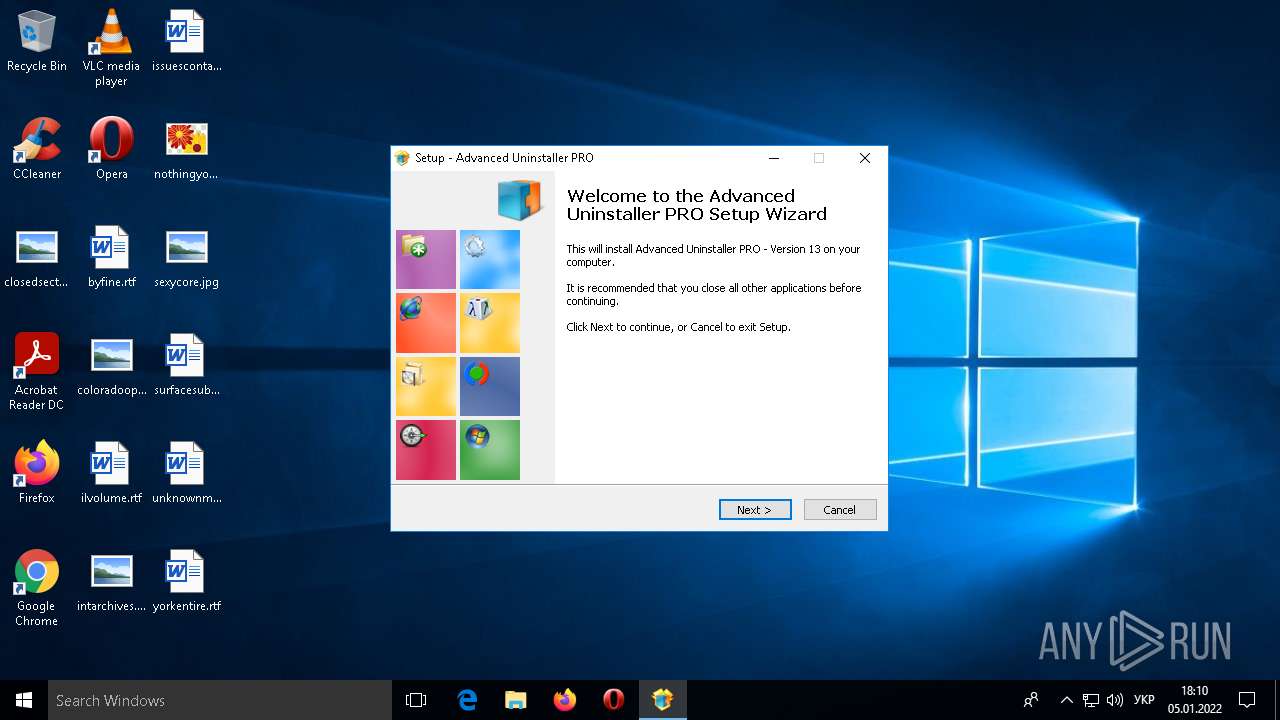Click the orange Internet Explorer tile
Viewport: 1280px width, 720px height.
426,323
